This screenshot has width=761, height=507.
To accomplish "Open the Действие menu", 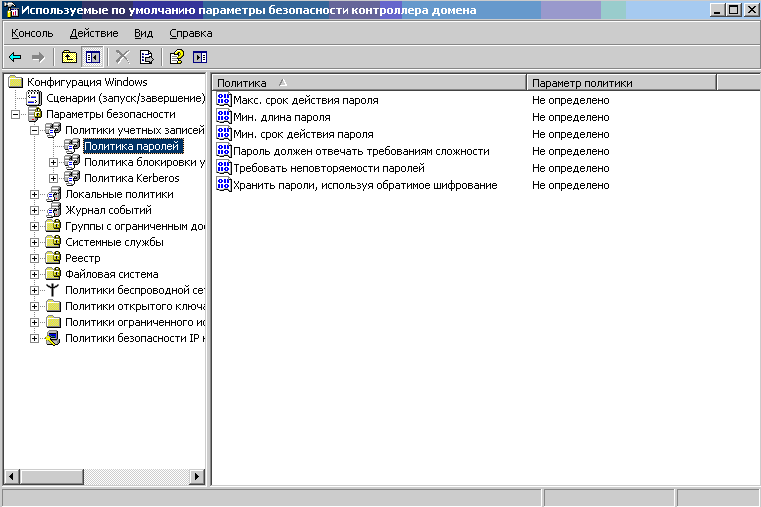I will click(94, 33).
